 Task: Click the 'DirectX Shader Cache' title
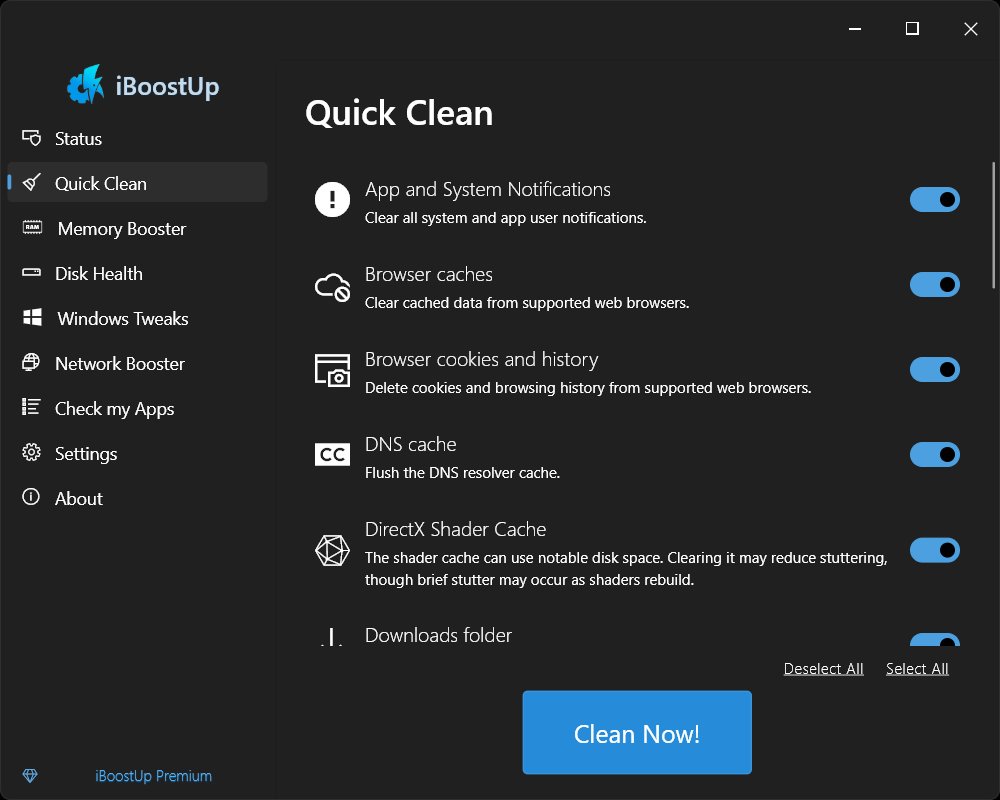[455, 529]
